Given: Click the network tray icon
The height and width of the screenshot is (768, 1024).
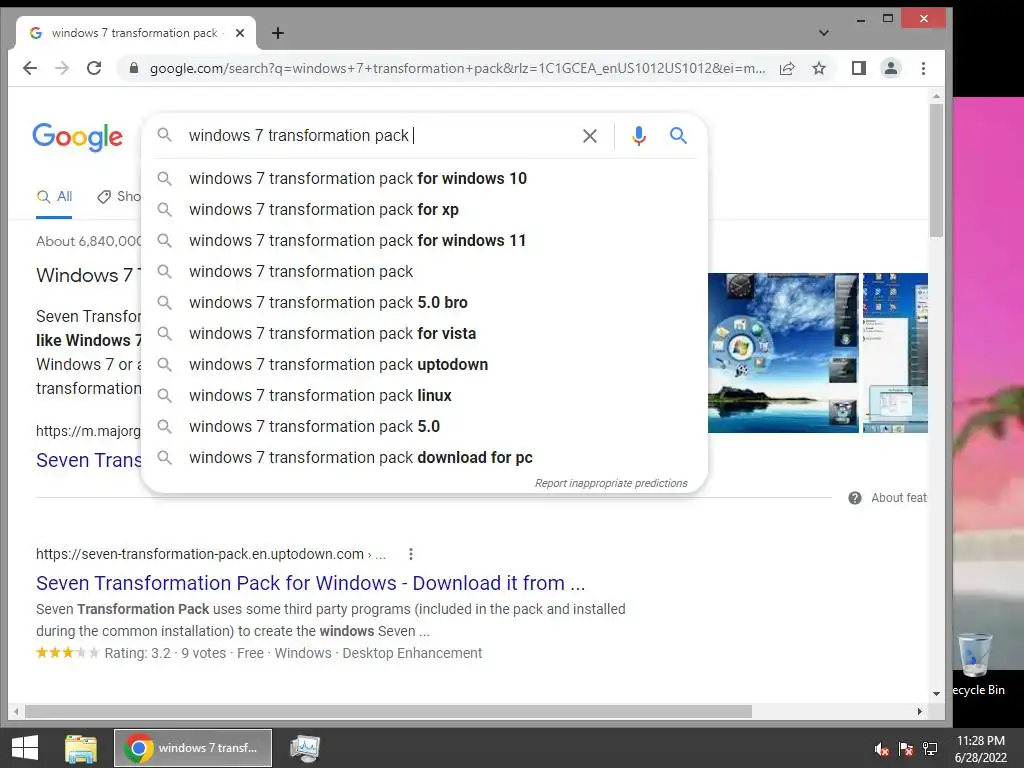Looking at the screenshot, I should pyautogui.click(x=930, y=748).
